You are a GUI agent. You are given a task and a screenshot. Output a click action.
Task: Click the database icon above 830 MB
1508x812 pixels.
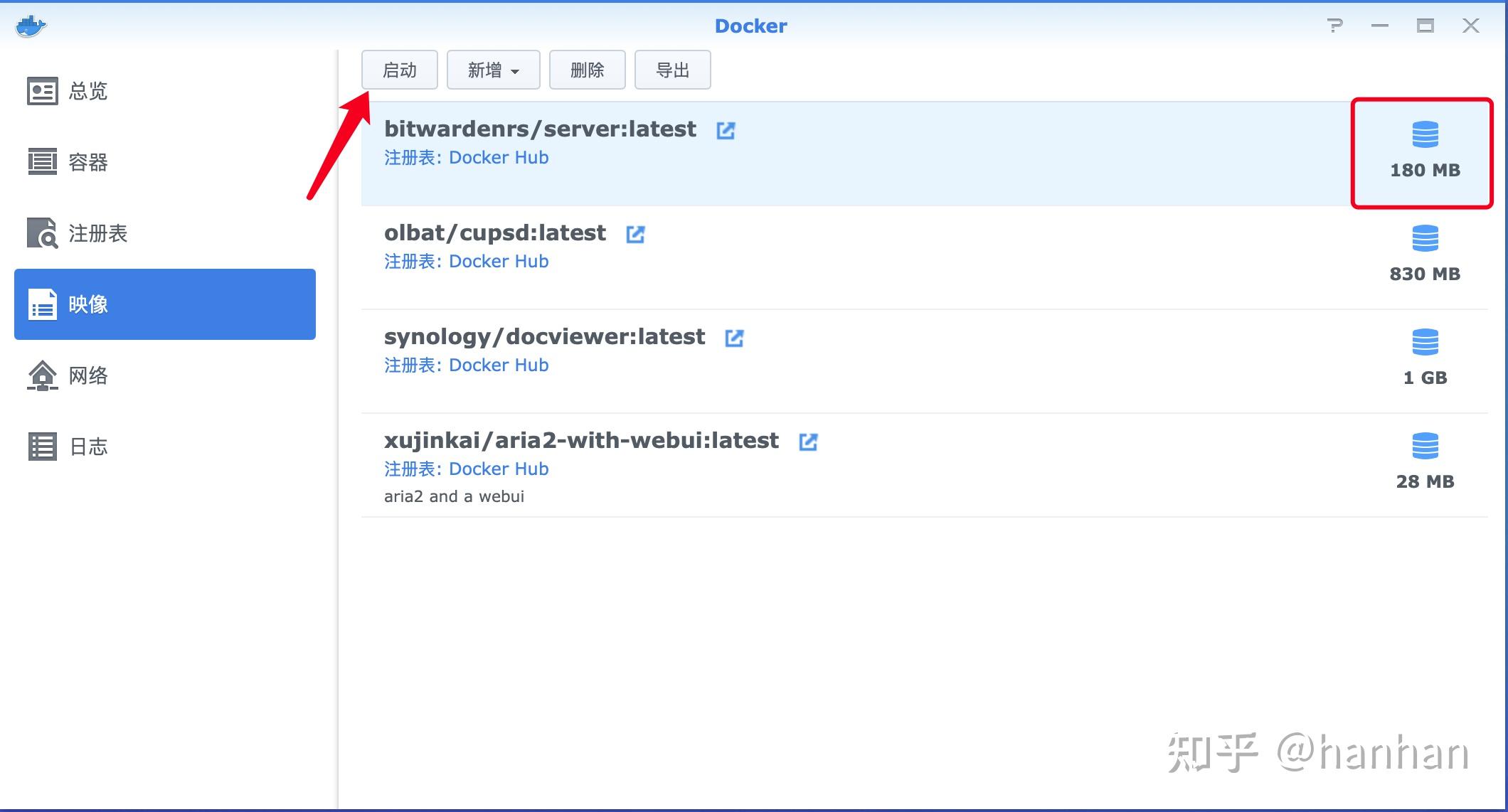pos(1425,237)
